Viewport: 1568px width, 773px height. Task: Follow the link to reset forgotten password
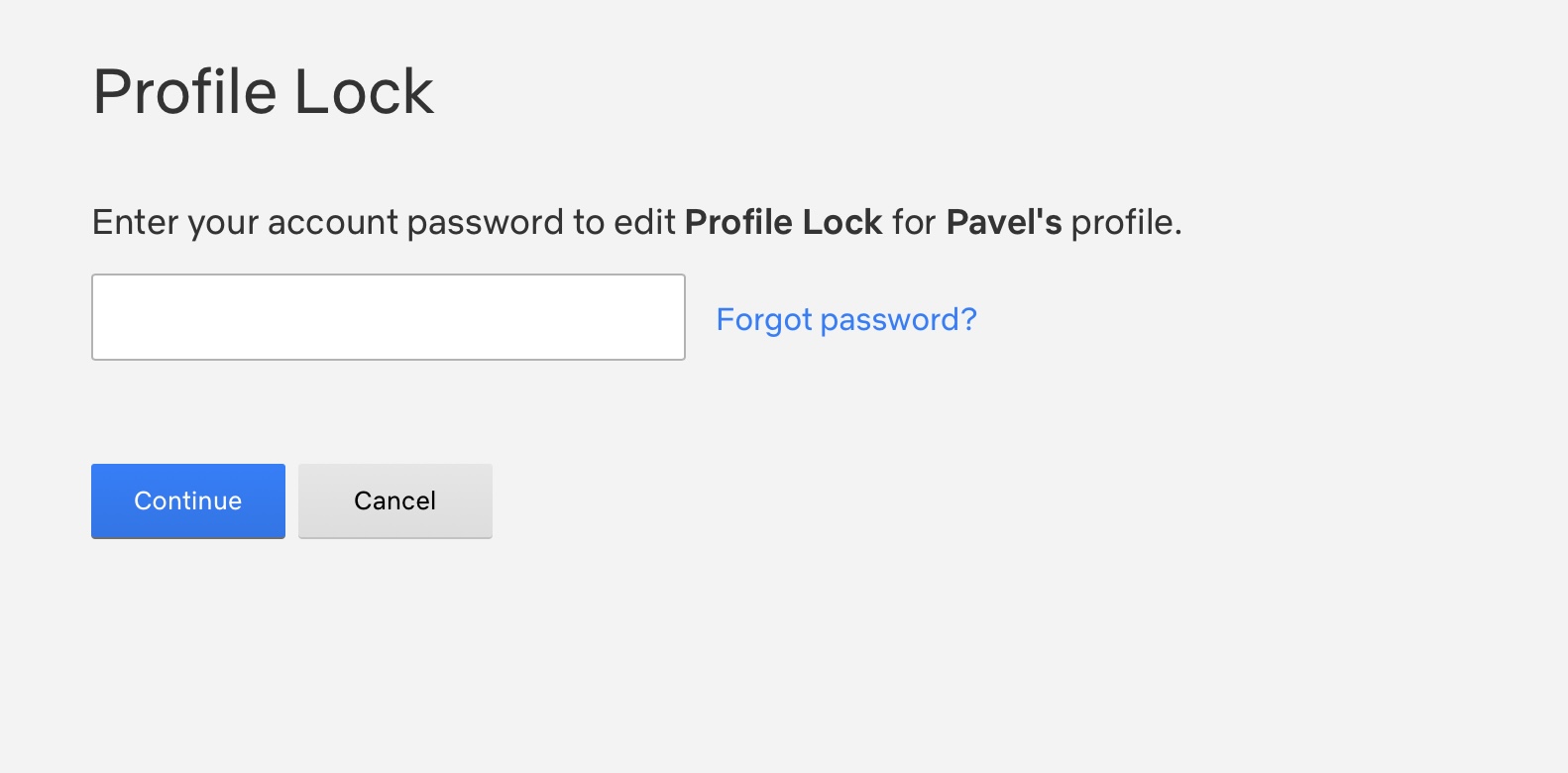pyautogui.click(x=845, y=319)
